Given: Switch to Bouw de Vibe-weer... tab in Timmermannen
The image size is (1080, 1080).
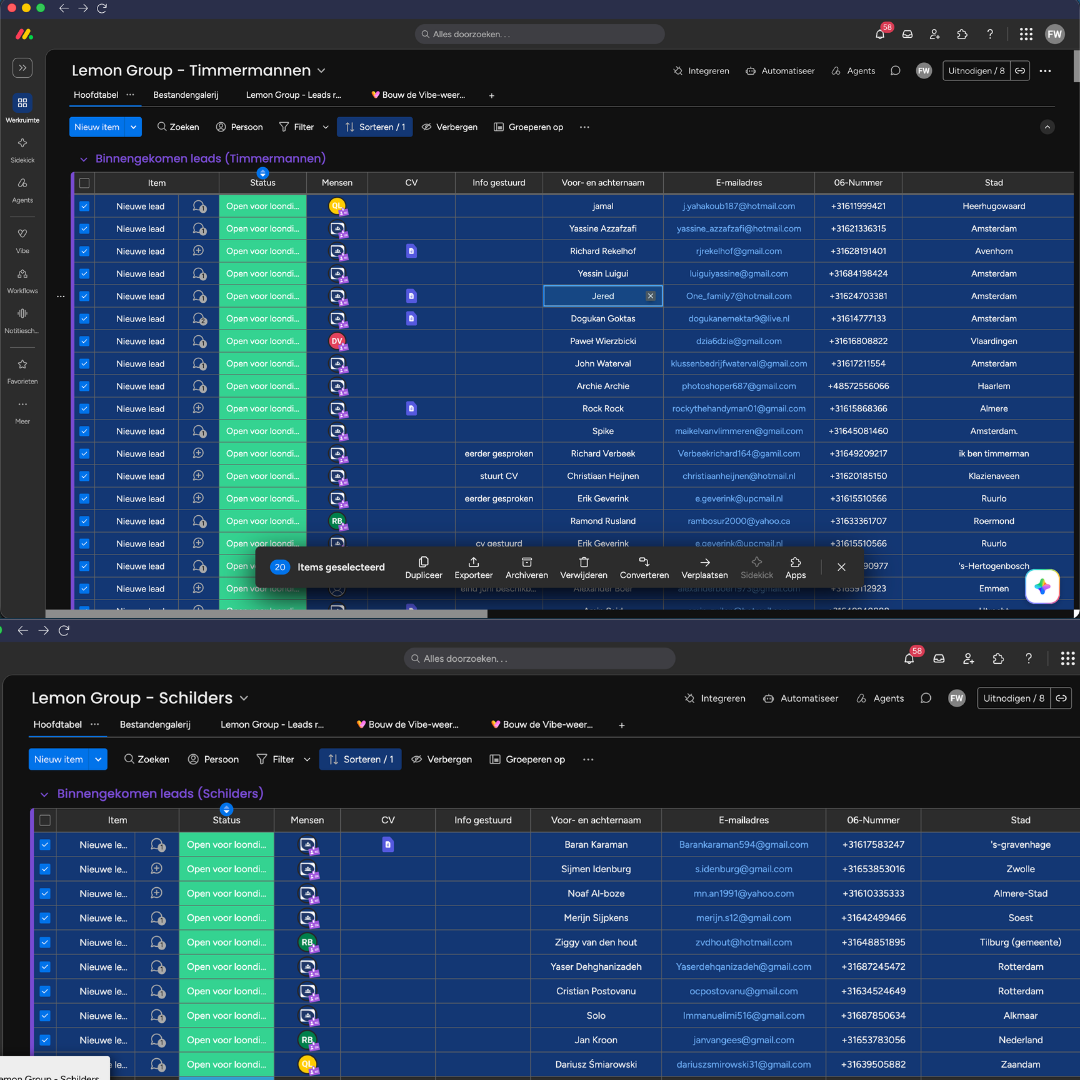Looking at the screenshot, I should (x=418, y=95).
